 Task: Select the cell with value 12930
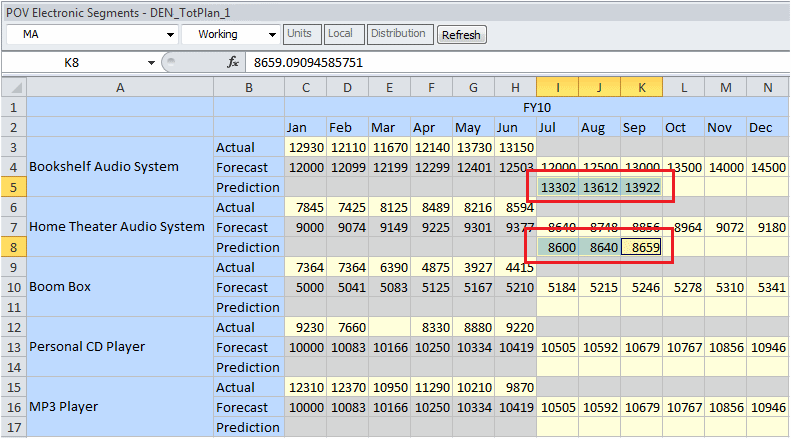click(x=306, y=147)
